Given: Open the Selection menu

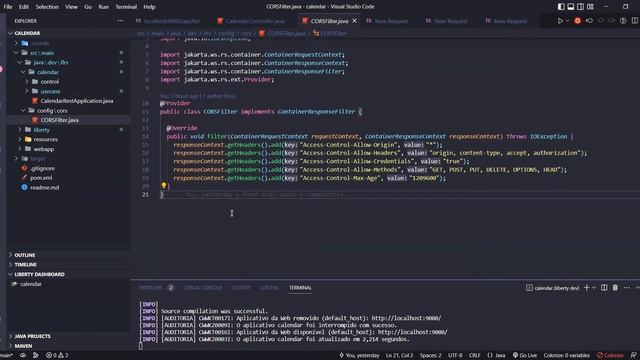Looking at the screenshot, I should pos(47,7).
